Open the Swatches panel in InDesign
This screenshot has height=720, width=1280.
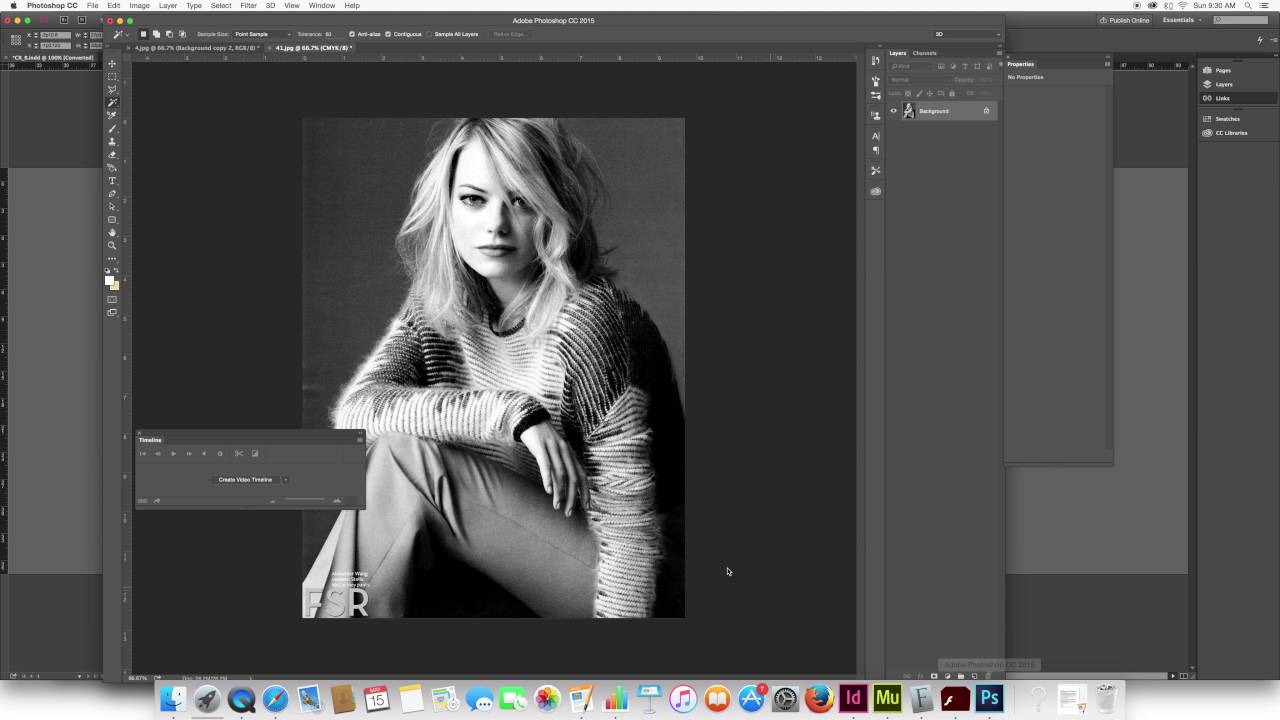(x=1239, y=119)
